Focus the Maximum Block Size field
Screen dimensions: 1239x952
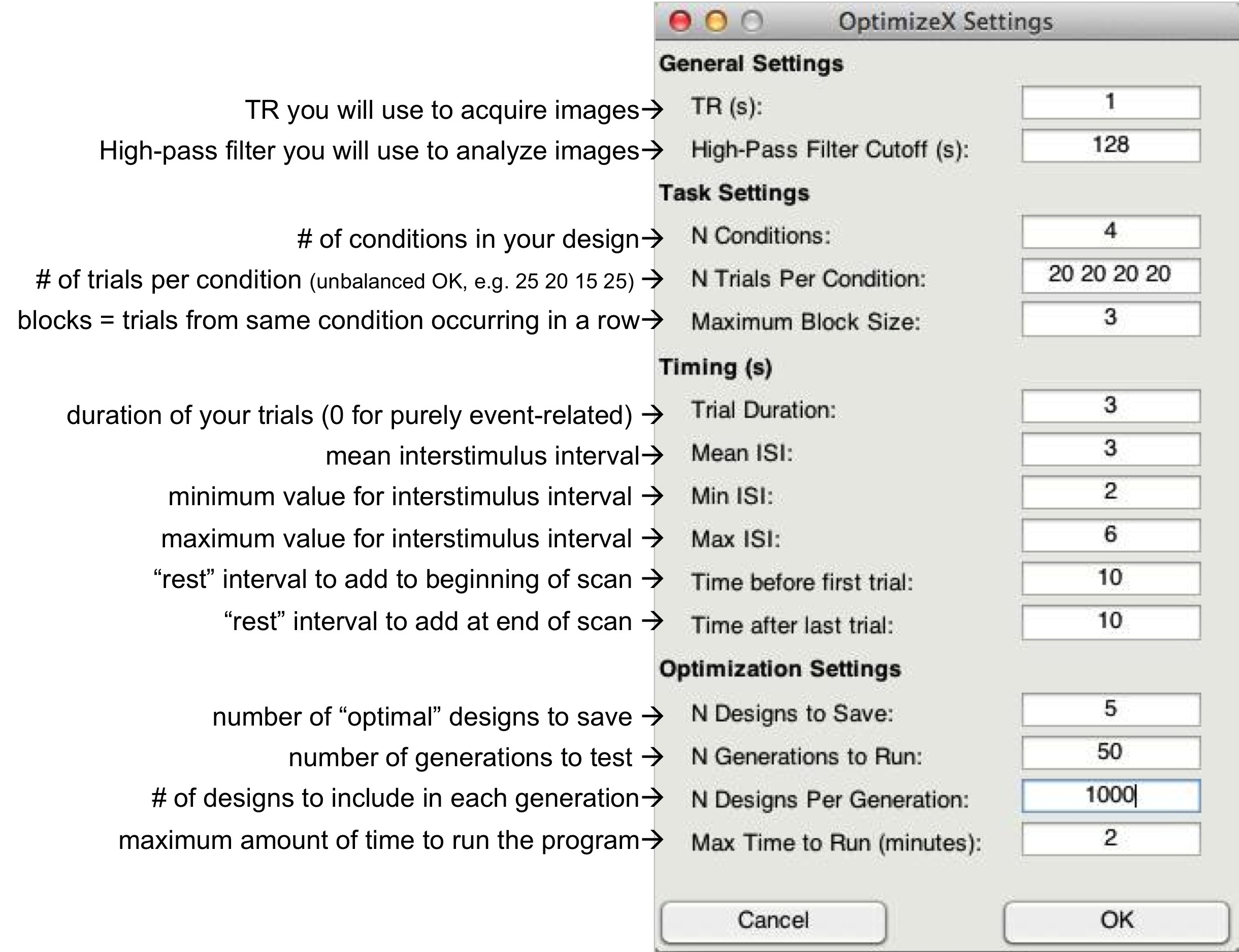(x=1111, y=318)
